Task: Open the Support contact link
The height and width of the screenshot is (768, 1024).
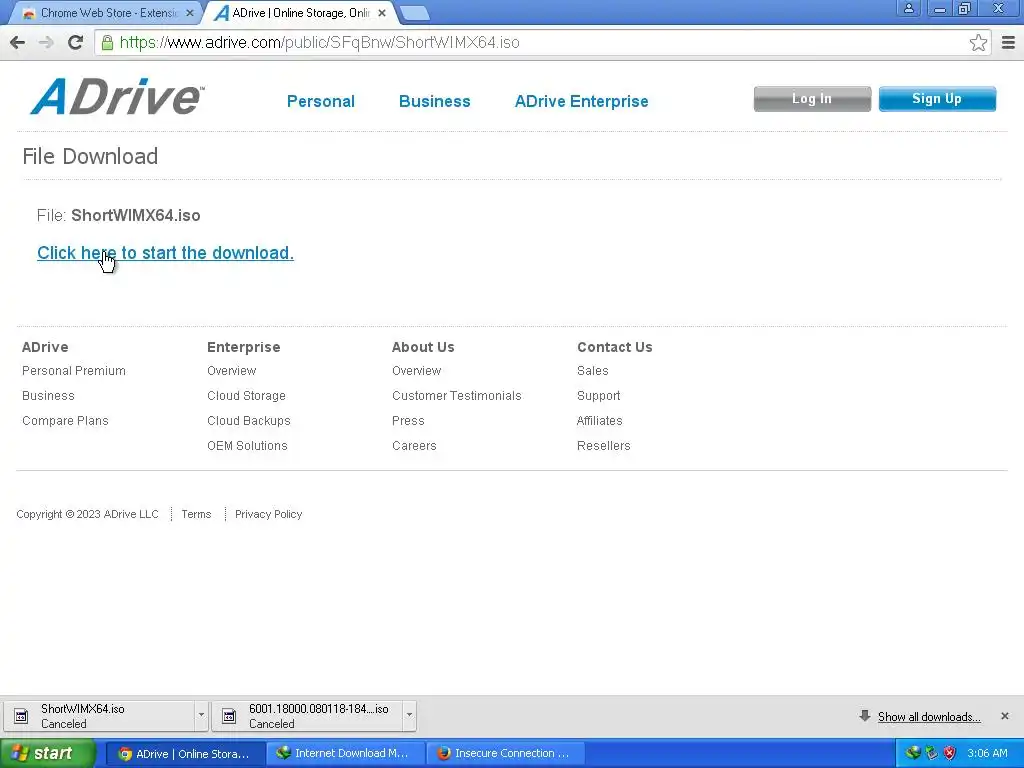Action: [598, 396]
